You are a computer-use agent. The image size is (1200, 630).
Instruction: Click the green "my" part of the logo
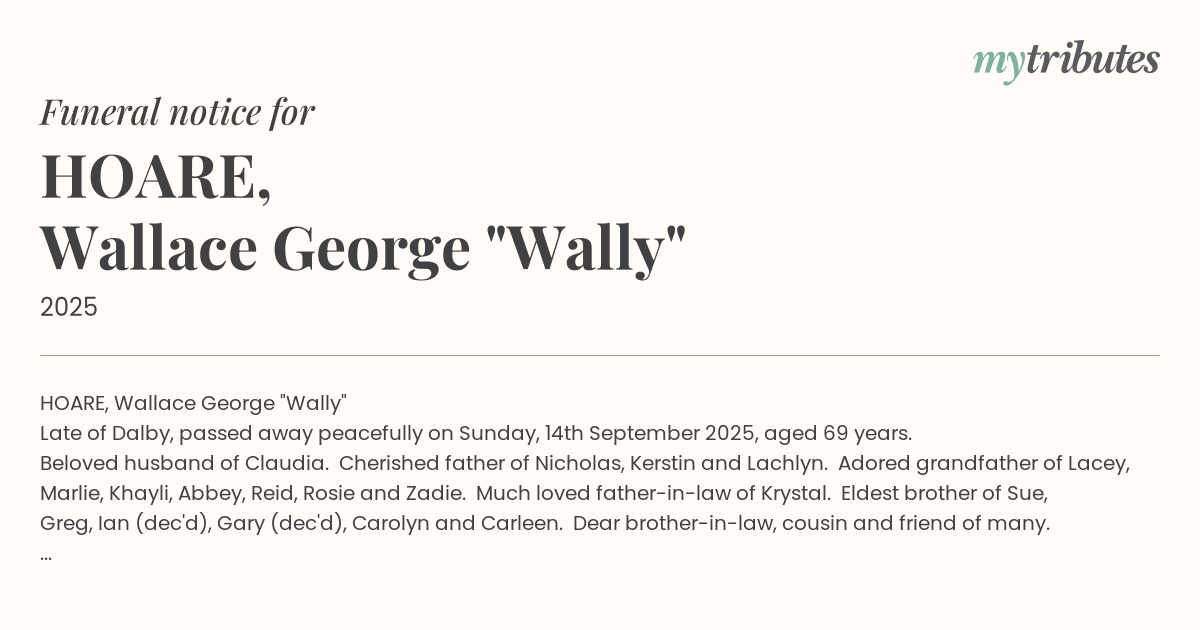pos(998,62)
